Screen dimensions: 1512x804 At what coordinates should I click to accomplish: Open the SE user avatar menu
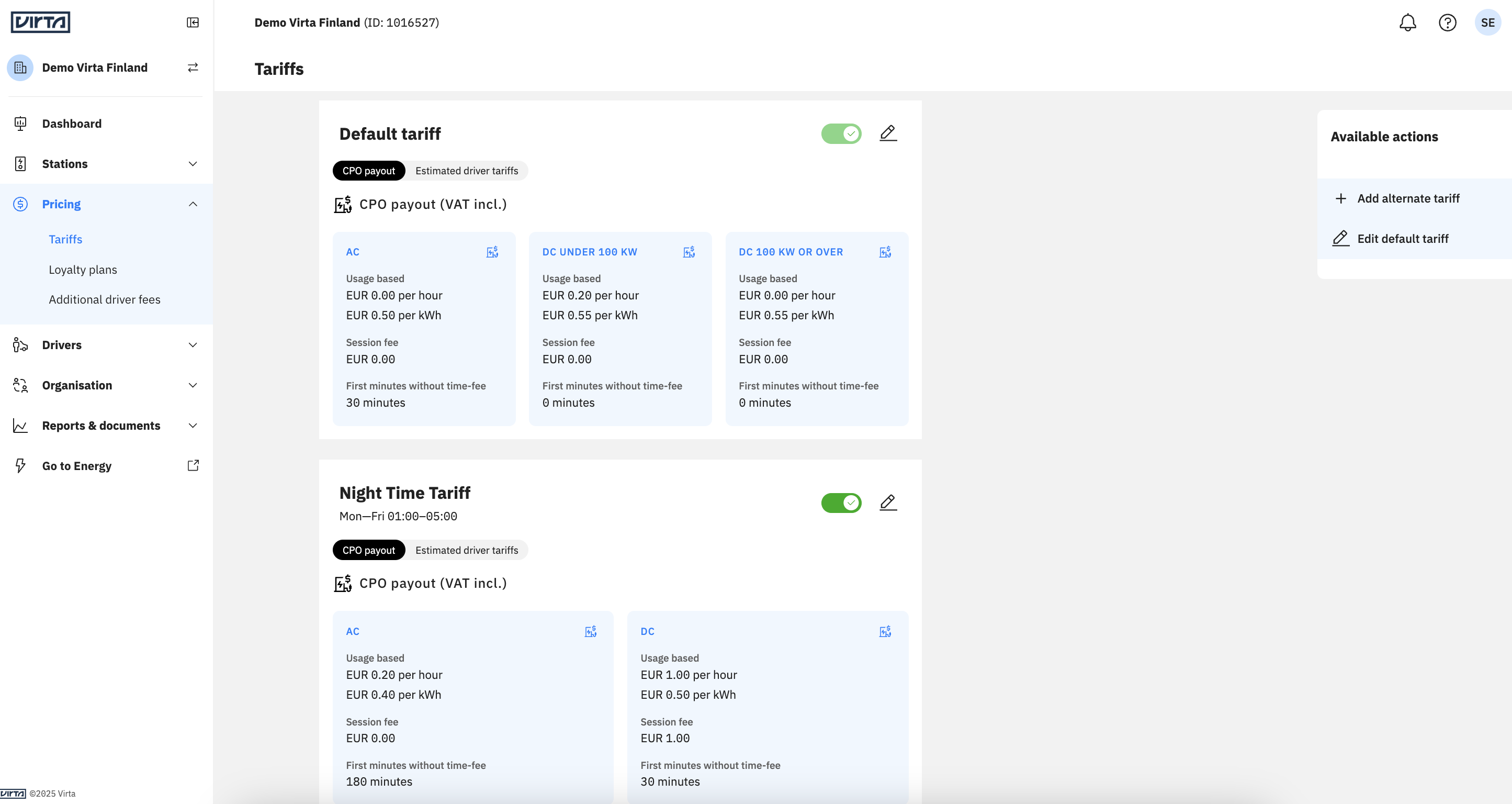click(x=1487, y=23)
